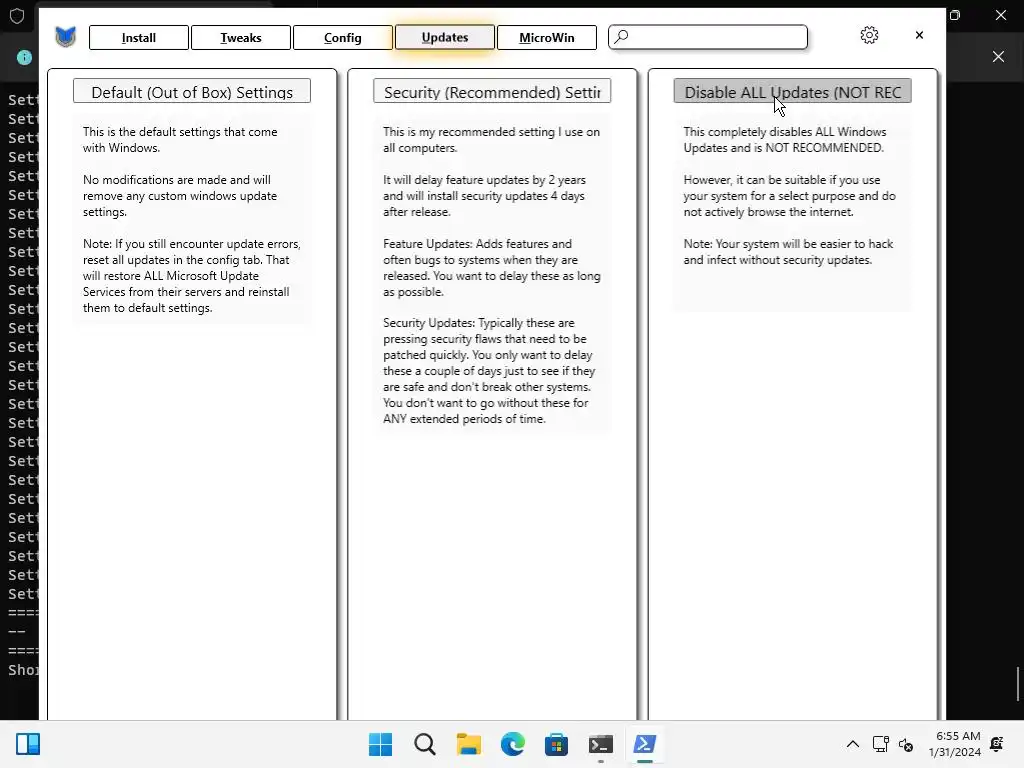1024x768 pixels.
Task: Switch to the Tweaks tab
Action: tap(240, 37)
